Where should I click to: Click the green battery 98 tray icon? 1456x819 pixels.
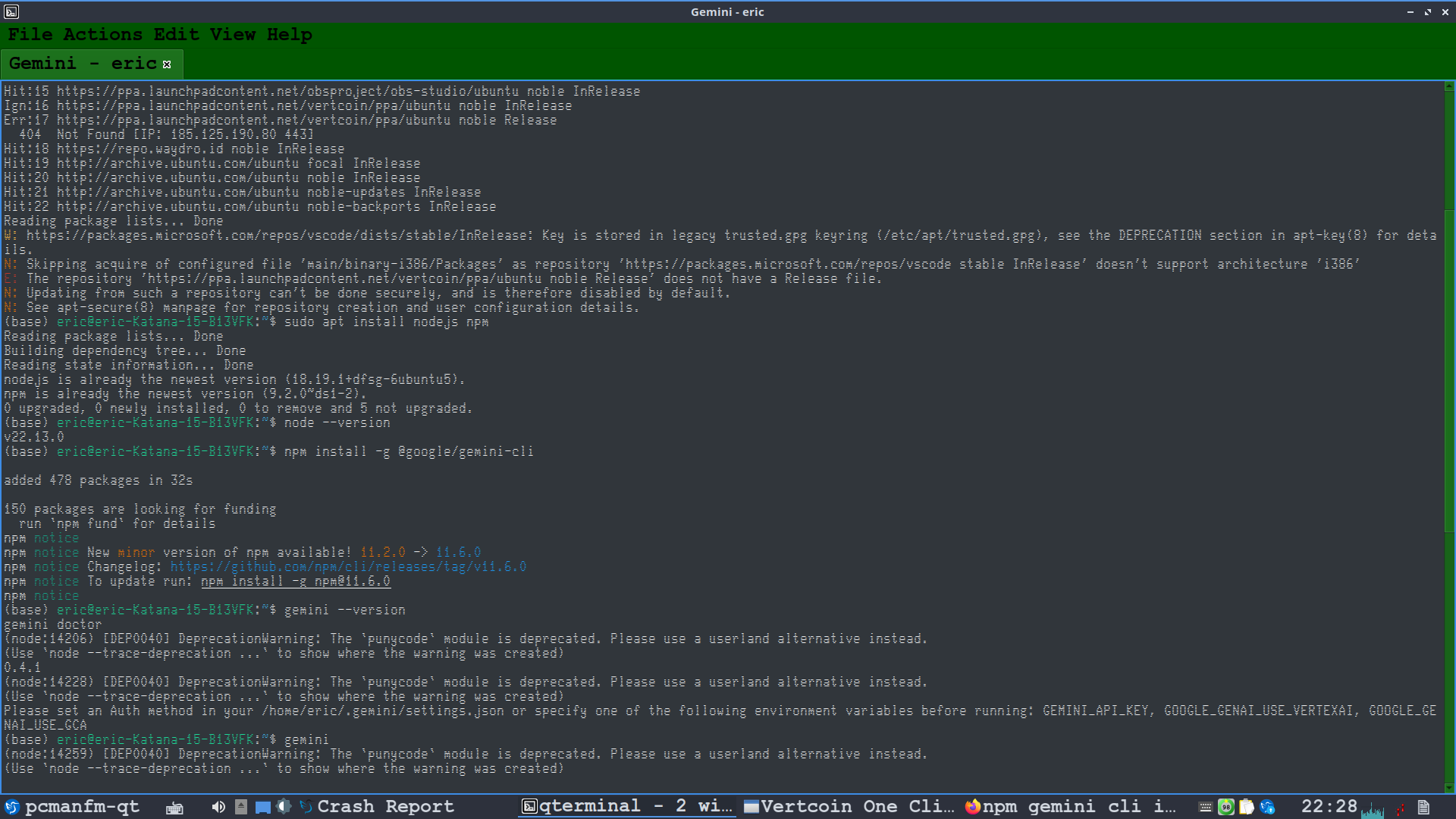pyautogui.click(x=1225, y=807)
